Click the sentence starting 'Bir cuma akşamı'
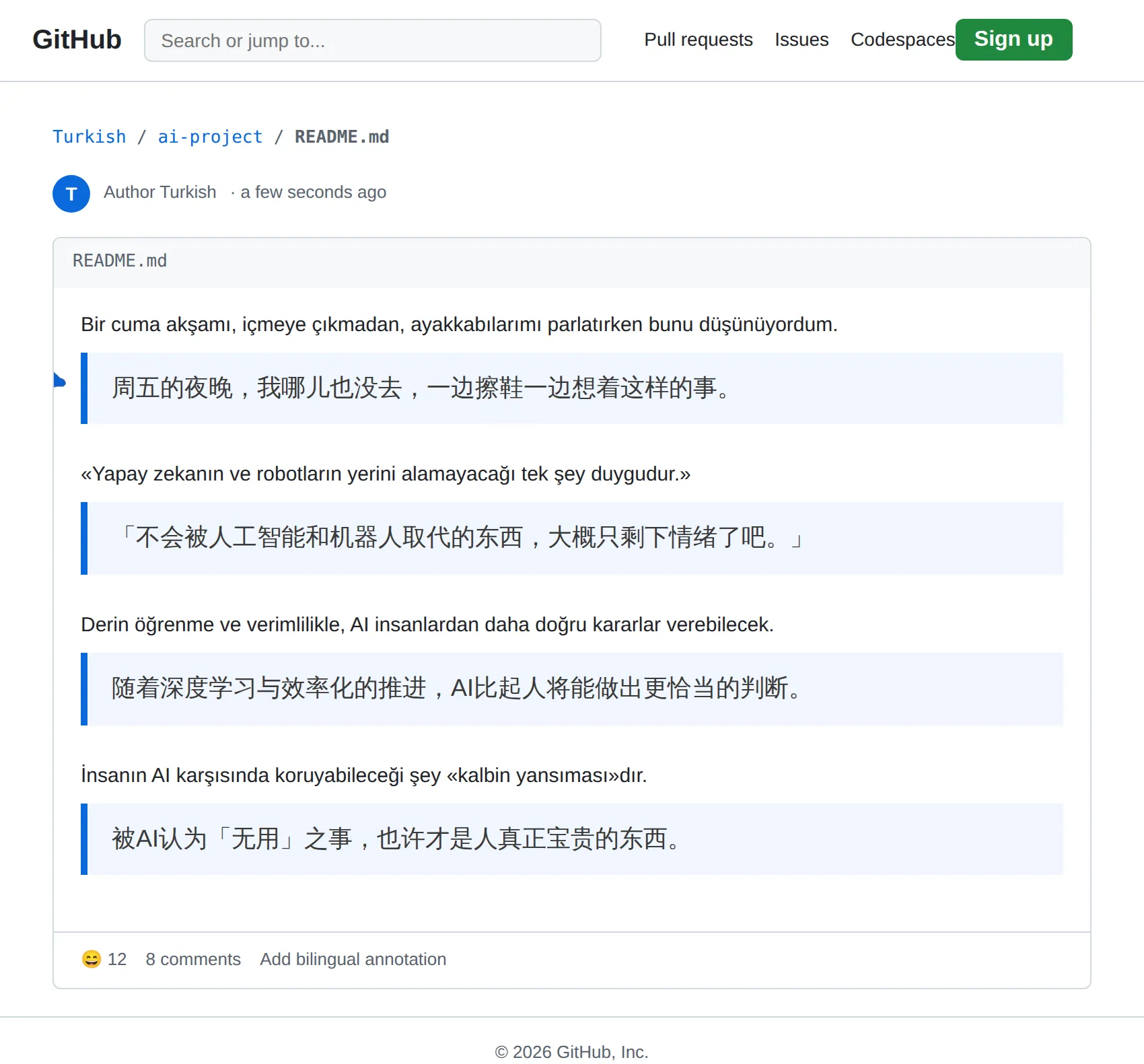Viewport: 1144px width, 1064px height. (459, 324)
